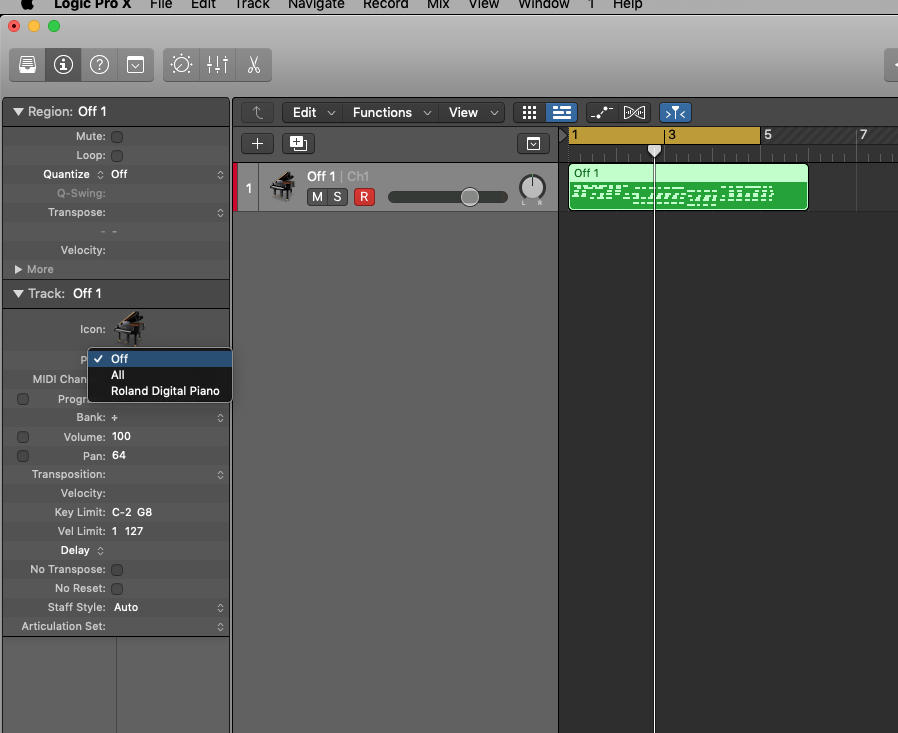Click the piano icon in Track inspector
Screen dimensions: 898x733
pos(130,328)
